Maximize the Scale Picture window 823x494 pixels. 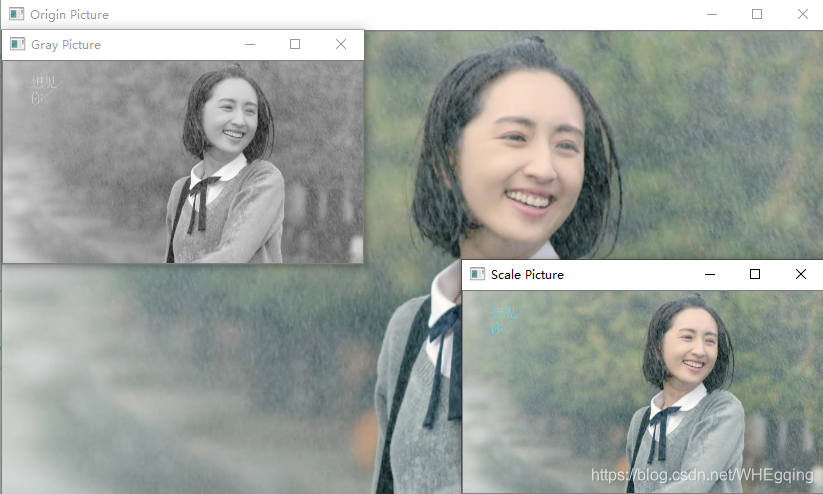click(x=755, y=274)
